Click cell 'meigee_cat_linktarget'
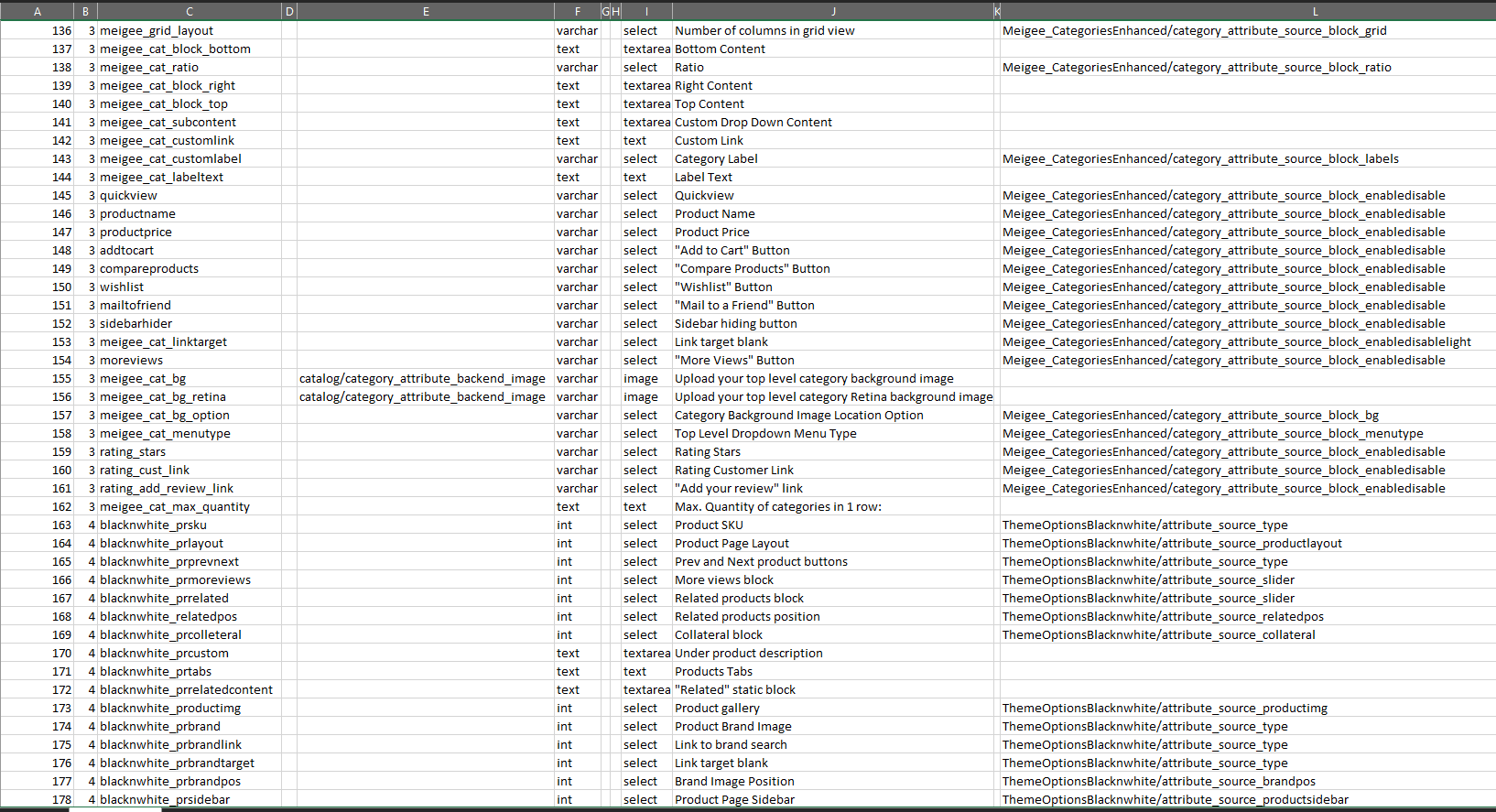 click(x=189, y=341)
